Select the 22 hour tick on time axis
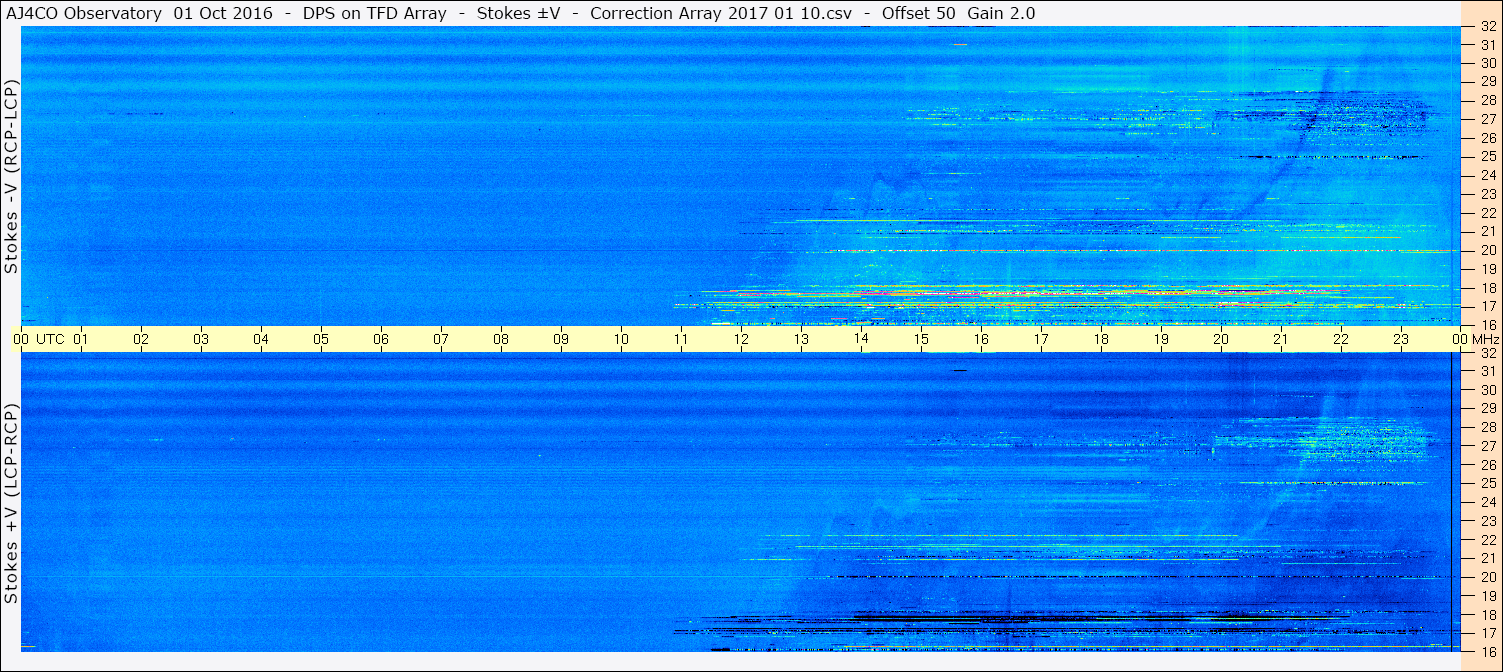Screen dimensions: 1503x672 1341,339
